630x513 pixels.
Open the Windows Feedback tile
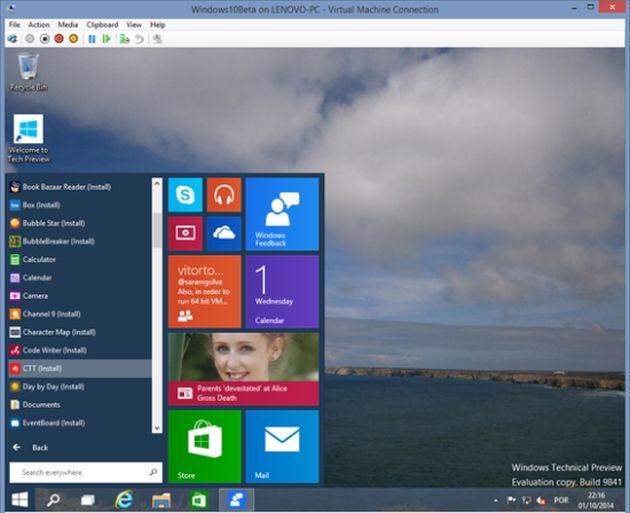click(x=282, y=214)
